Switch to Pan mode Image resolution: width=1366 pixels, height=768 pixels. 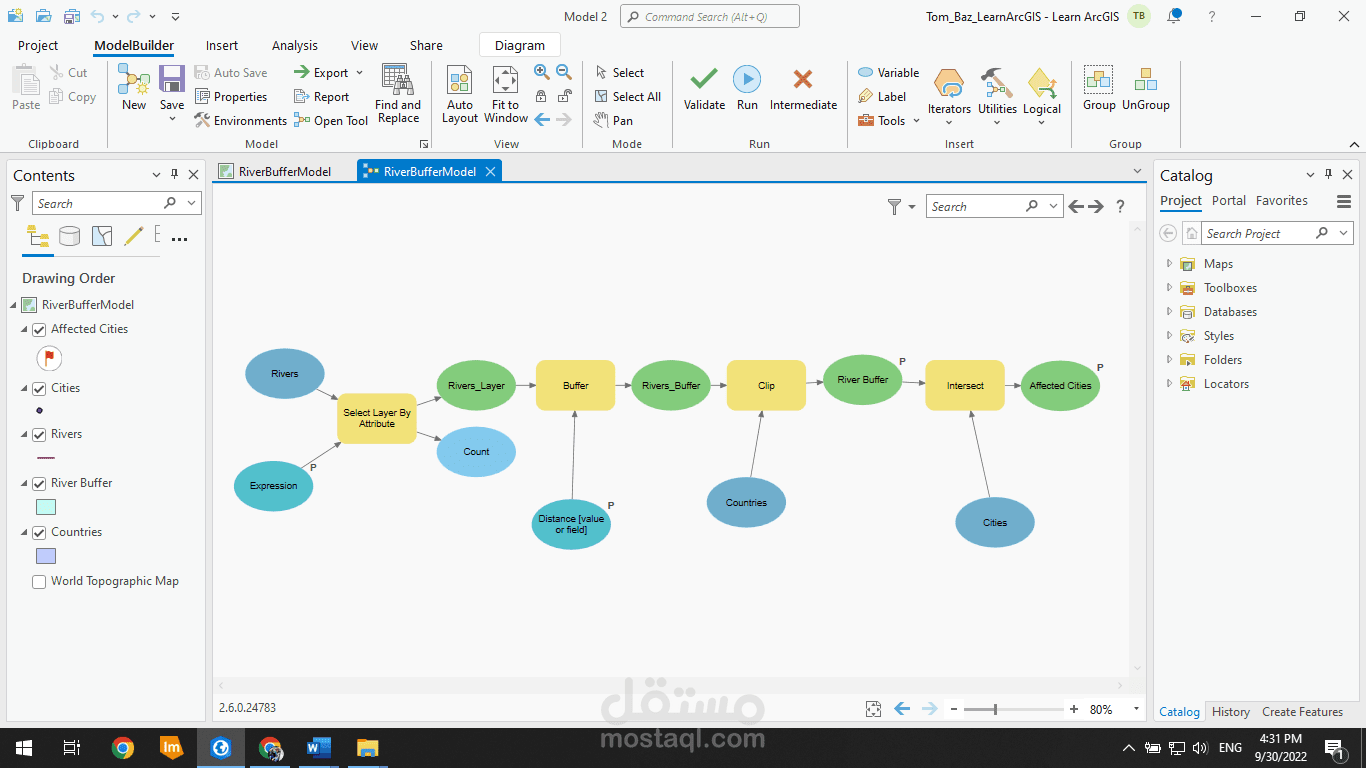pos(613,121)
